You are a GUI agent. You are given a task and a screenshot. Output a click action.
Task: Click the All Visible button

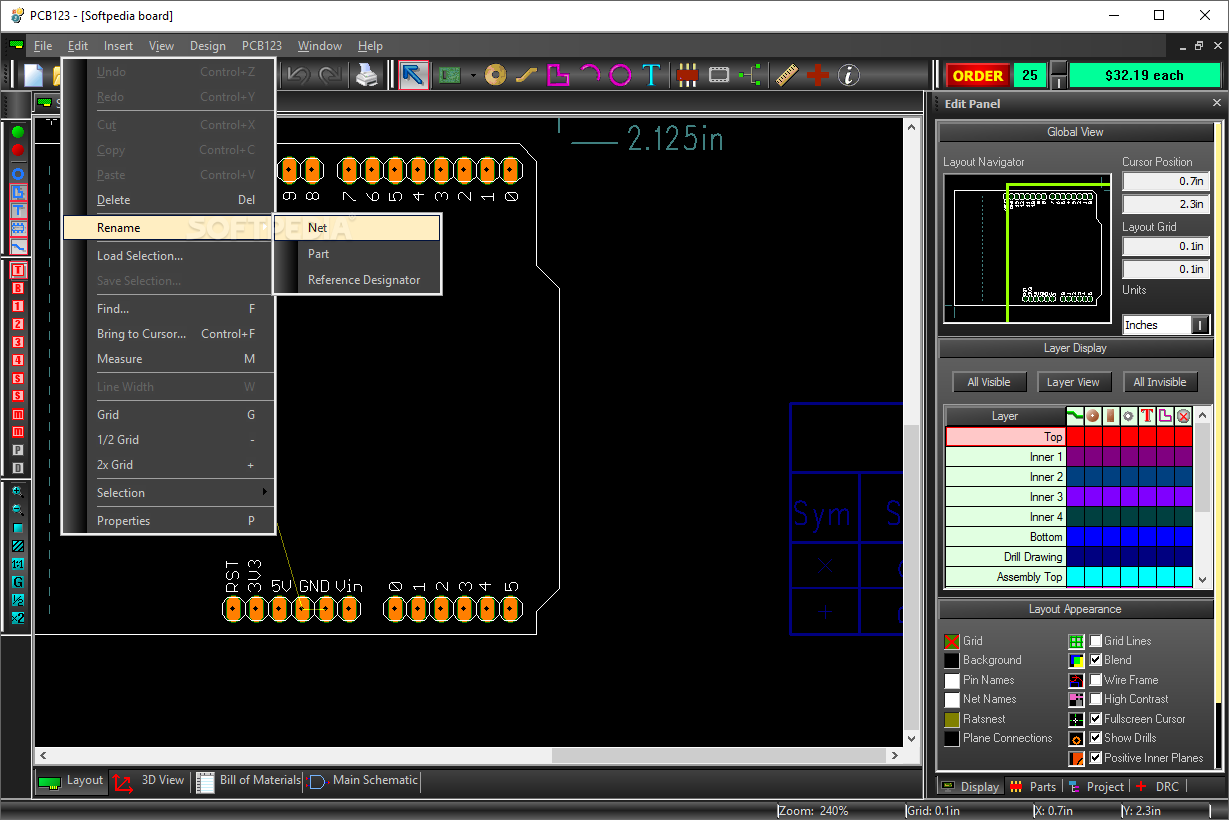[x=989, y=382]
